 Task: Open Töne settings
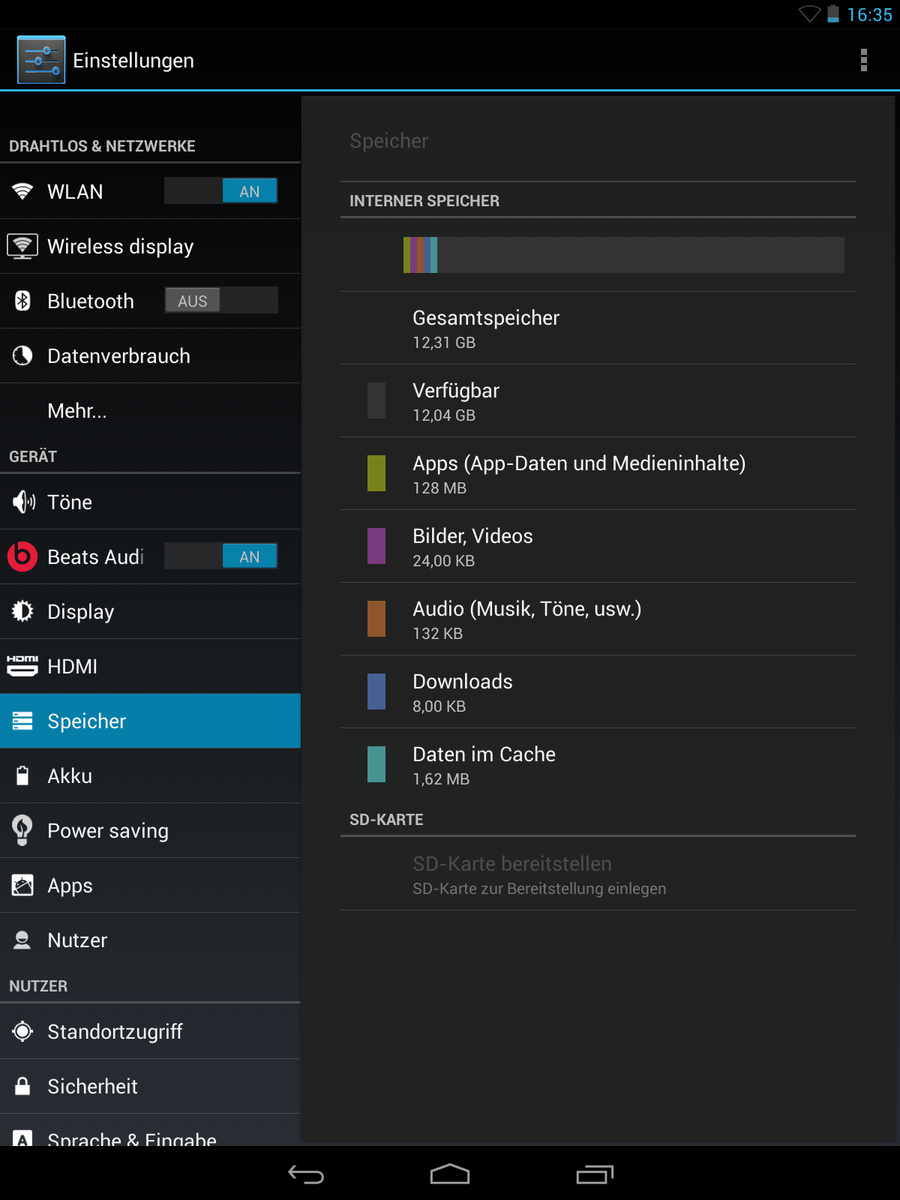click(150, 502)
